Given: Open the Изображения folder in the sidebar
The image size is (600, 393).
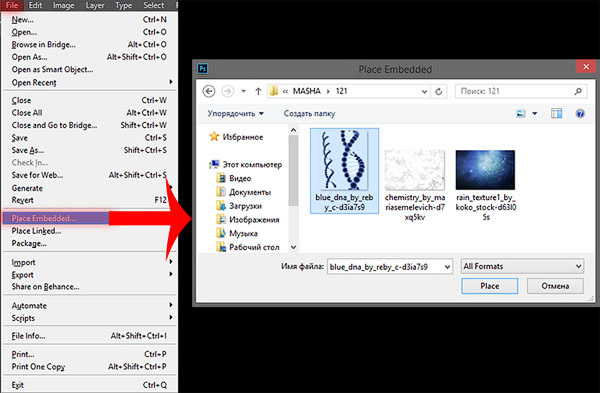Looking at the screenshot, I should click(248, 220).
